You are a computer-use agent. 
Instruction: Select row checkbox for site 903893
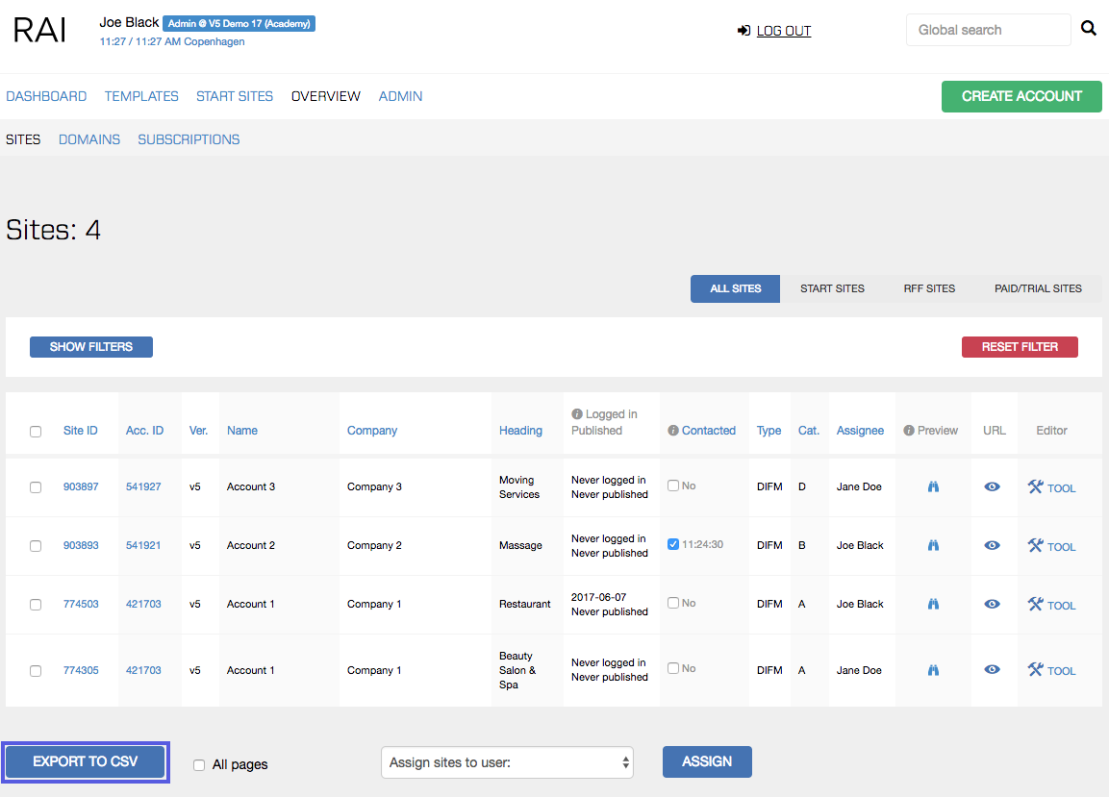click(35, 546)
